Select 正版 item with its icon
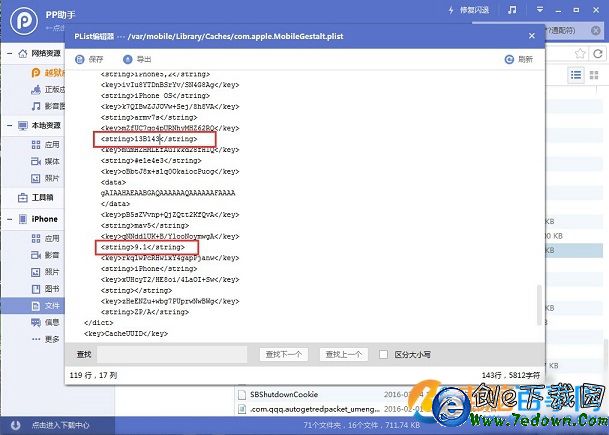The width and height of the screenshot is (609, 435). (48, 89)
